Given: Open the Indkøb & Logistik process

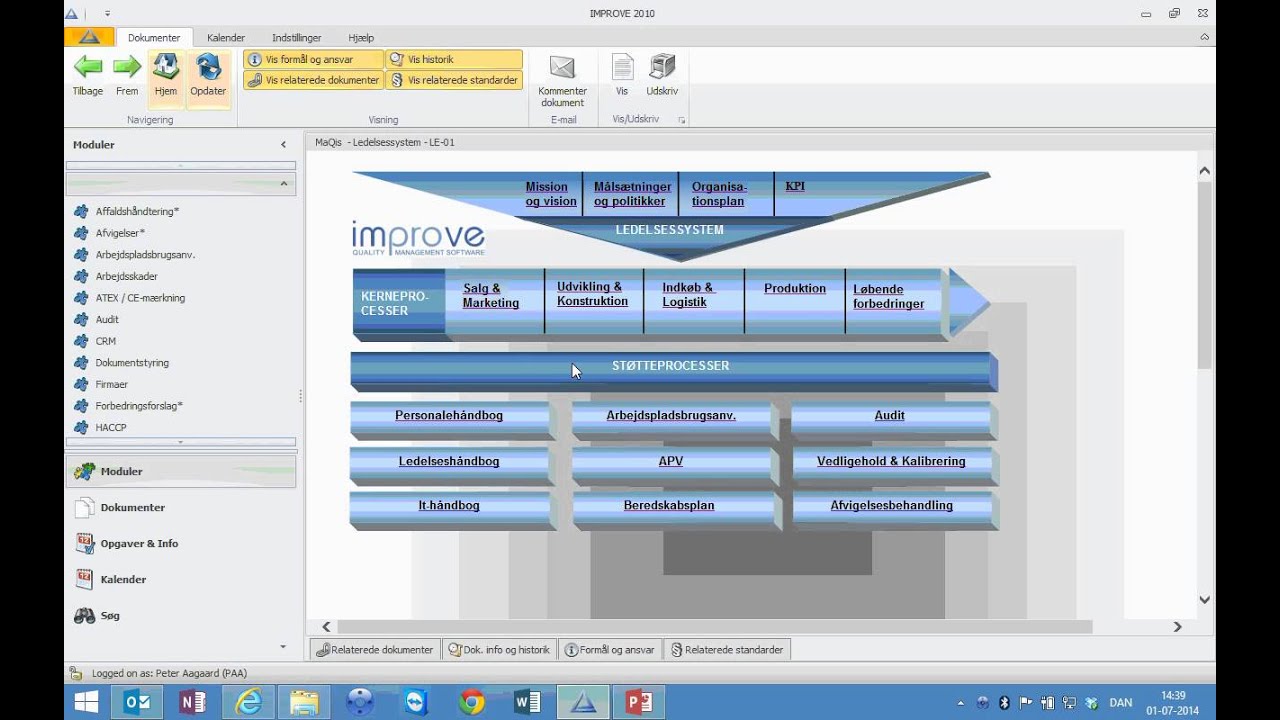Looking at the screenshot, I should [688, 295].
